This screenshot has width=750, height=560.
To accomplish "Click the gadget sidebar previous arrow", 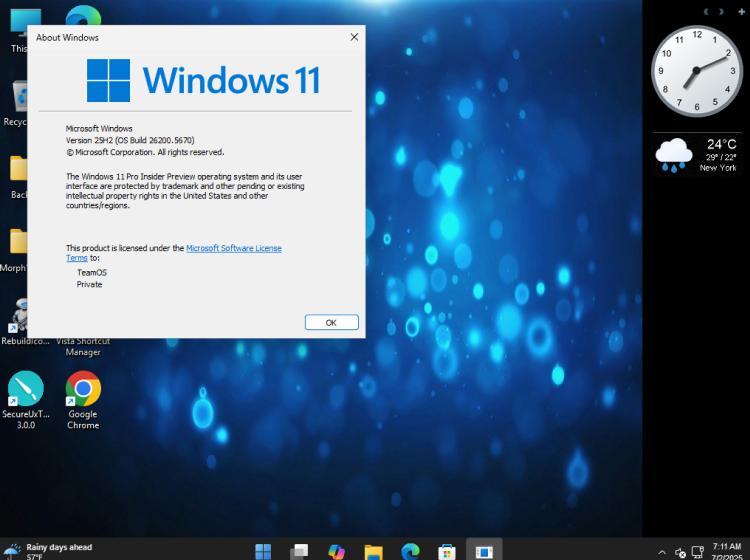I will (706, 11).
